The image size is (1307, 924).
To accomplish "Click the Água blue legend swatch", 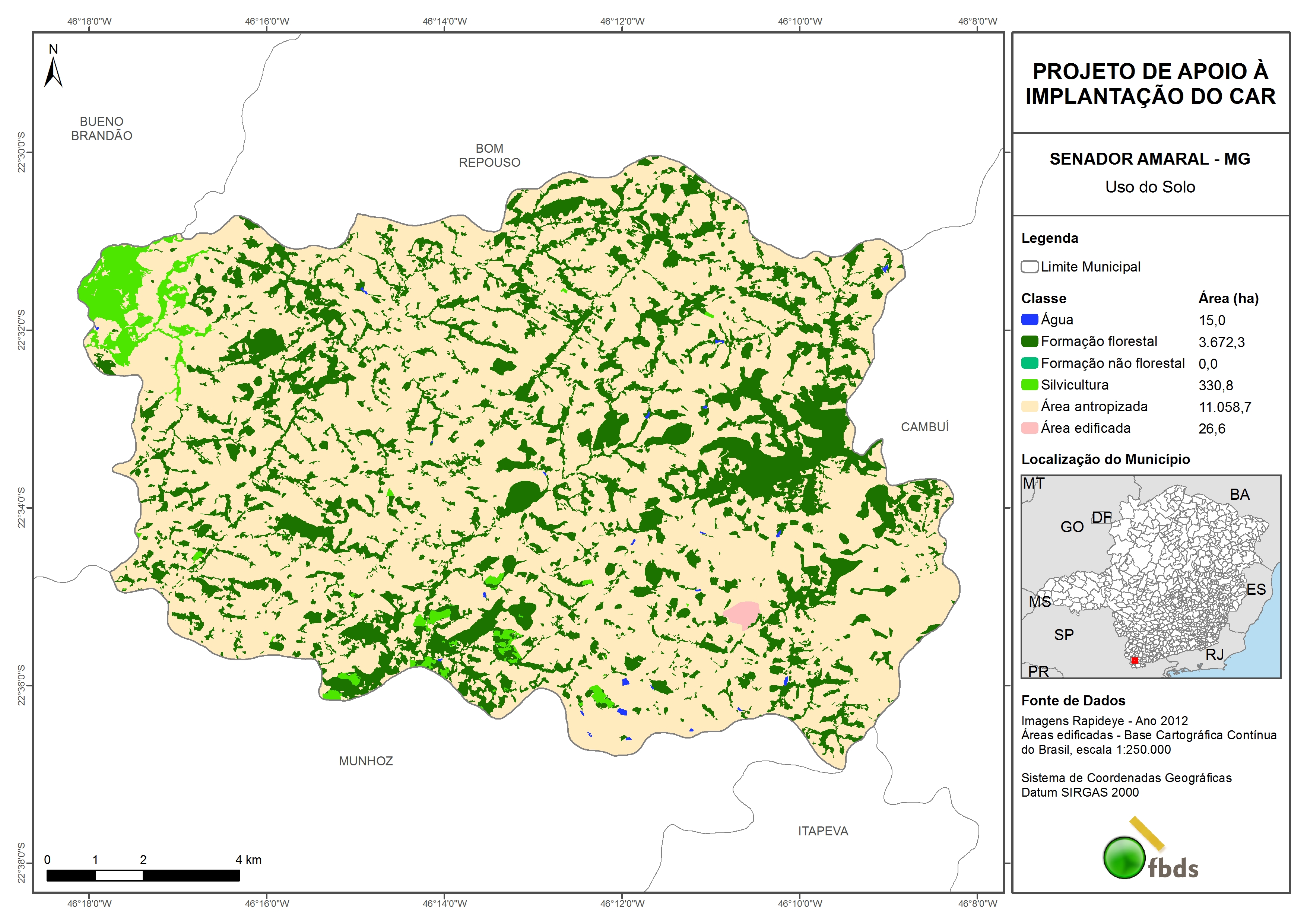I will (x=1029, y=320).
